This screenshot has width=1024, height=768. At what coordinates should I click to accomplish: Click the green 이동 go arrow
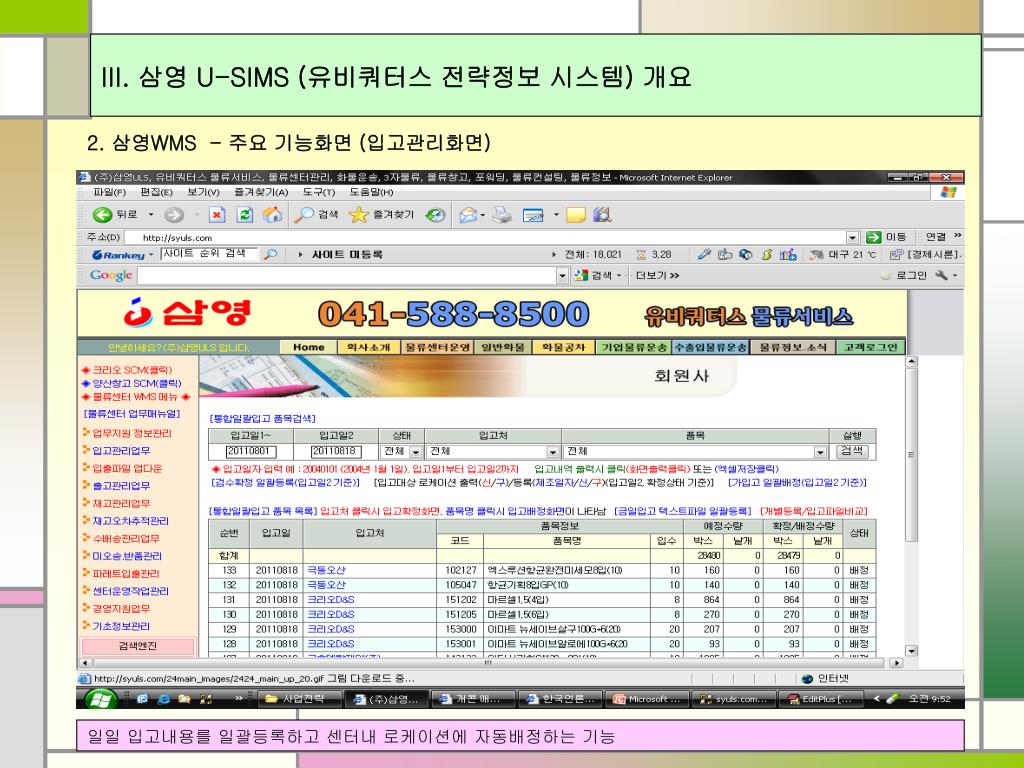coord(873,237)
